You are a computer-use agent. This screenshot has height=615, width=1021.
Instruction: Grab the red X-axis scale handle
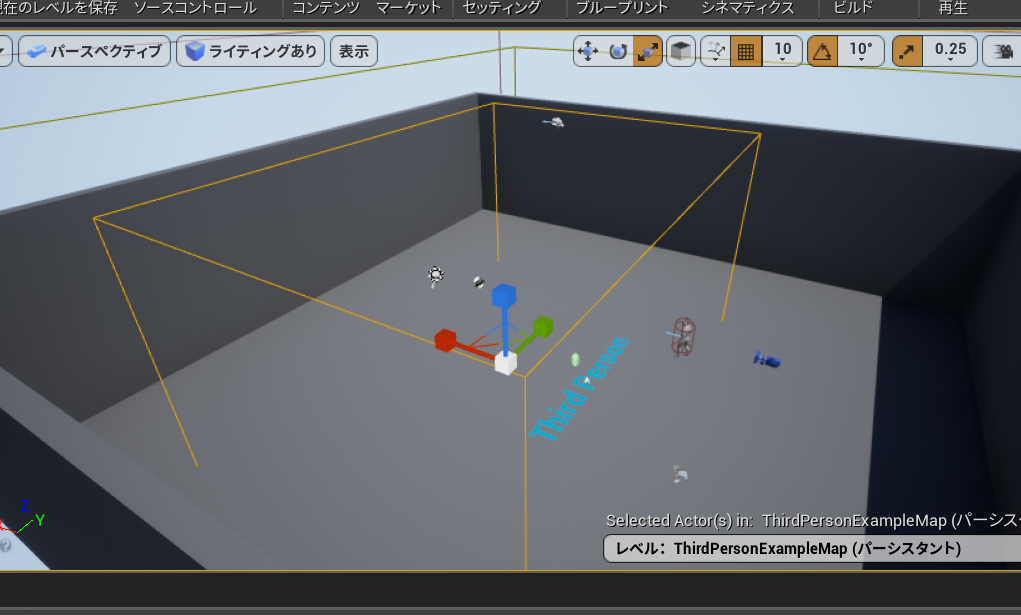pos(445,340)
